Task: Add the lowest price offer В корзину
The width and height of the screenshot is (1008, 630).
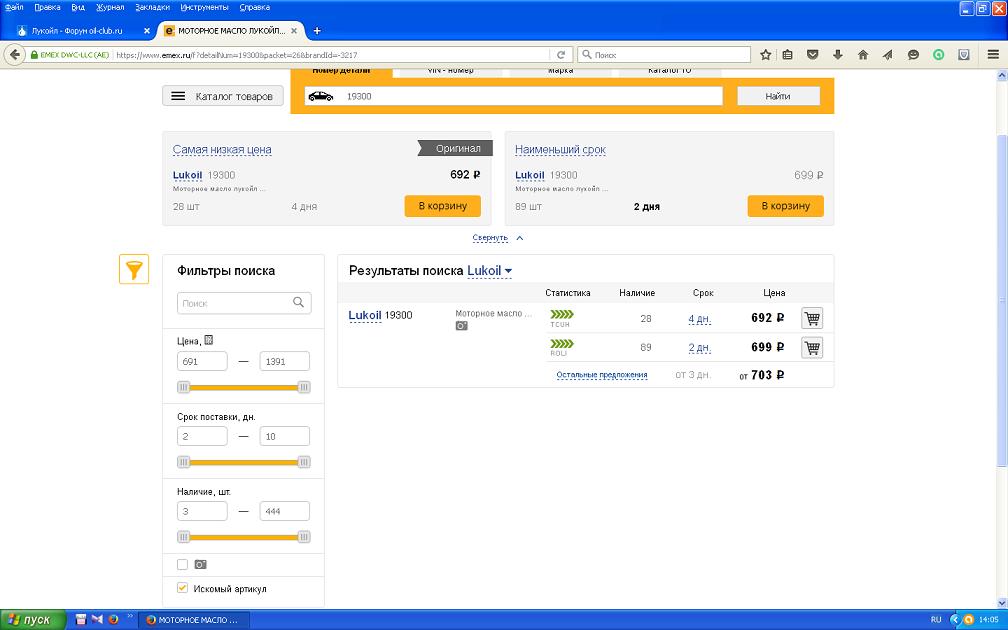Action: [x=442, y=206]
